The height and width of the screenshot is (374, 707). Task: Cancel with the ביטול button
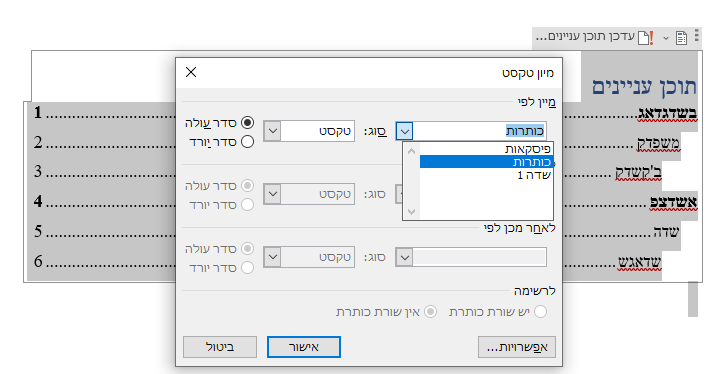(220, 347)
